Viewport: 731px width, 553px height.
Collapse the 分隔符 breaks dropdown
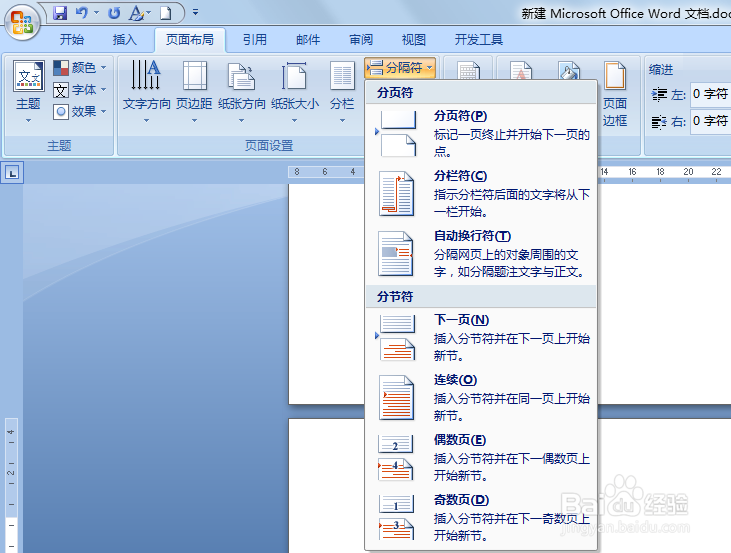click(x=400, y=68)
